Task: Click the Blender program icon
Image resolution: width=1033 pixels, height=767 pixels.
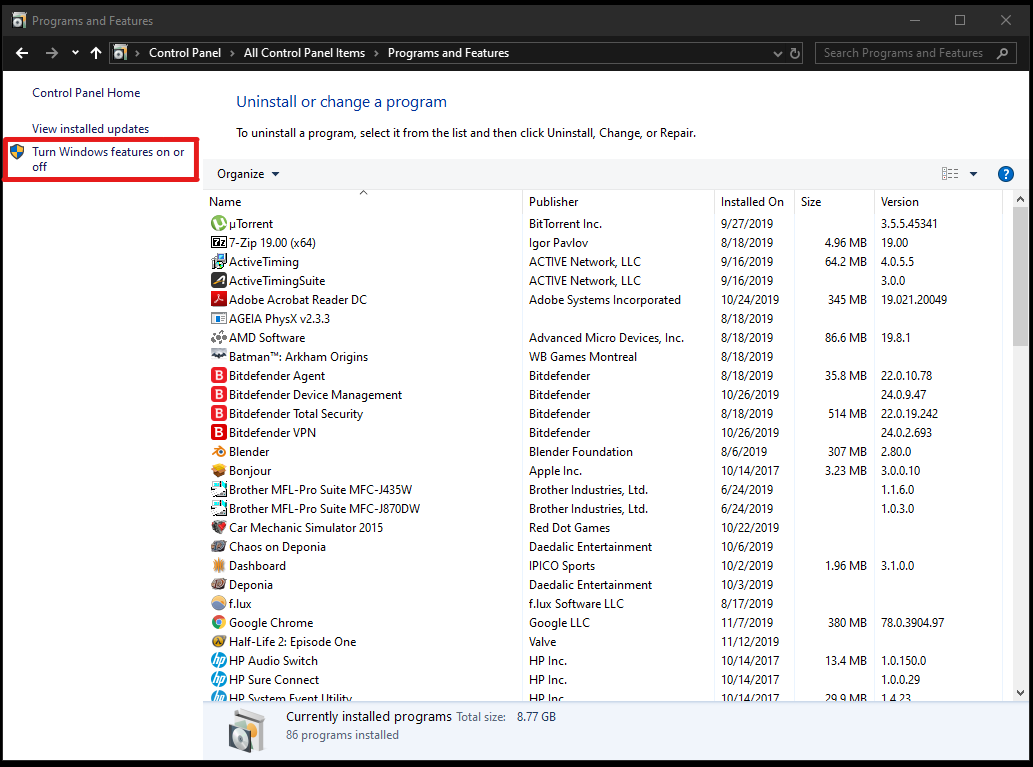Action: click(x=219, y=451)
